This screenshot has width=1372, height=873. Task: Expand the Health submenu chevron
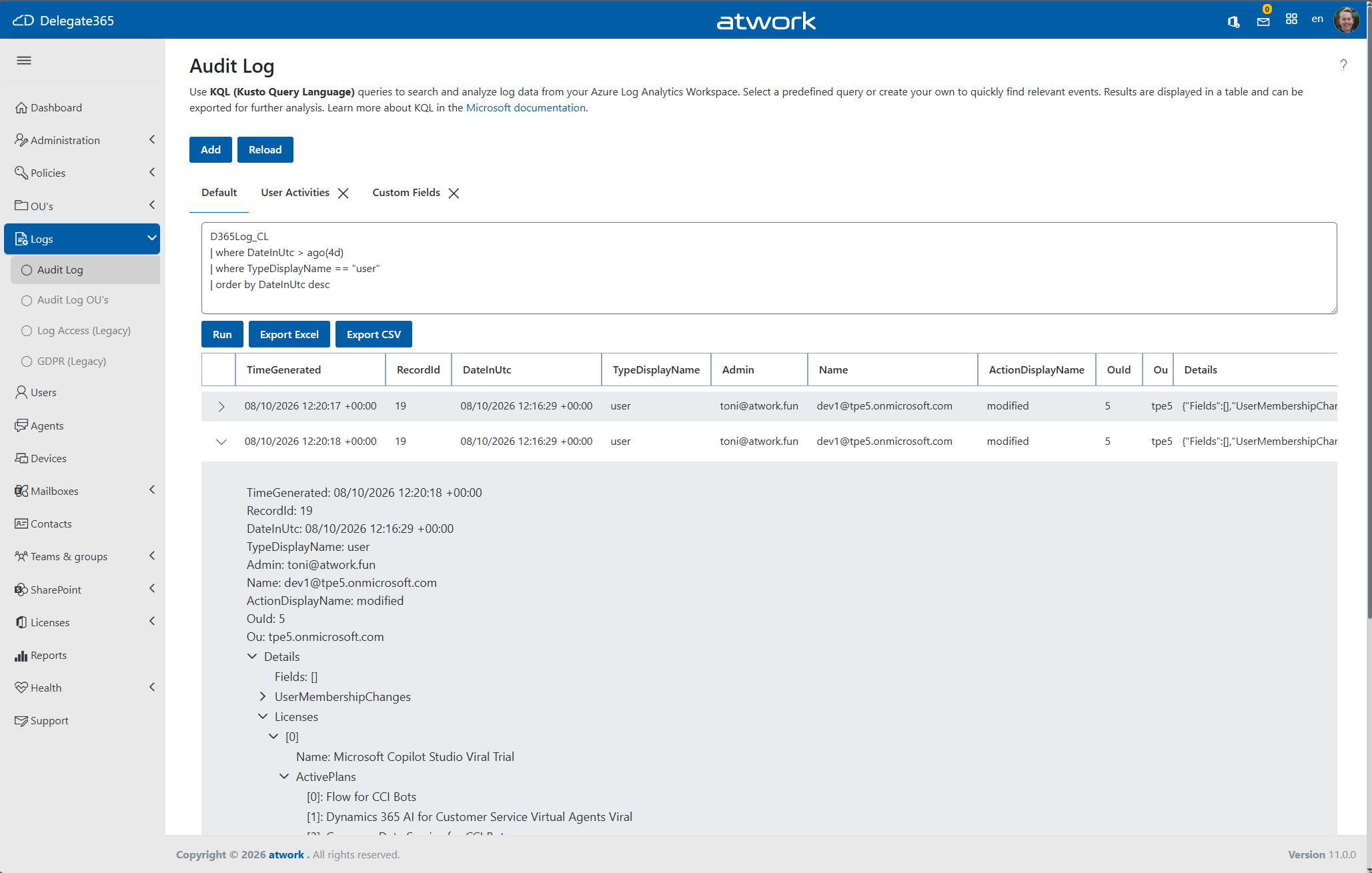152,687
